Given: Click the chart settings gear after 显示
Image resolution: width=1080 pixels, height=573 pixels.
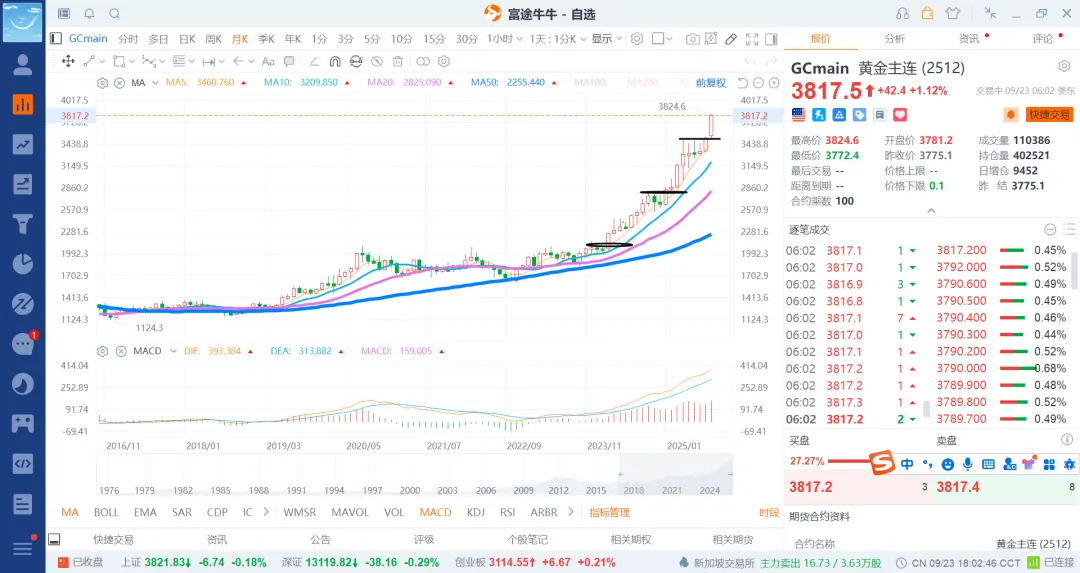Looking at the screenshot, I should [x=637, y=39].
